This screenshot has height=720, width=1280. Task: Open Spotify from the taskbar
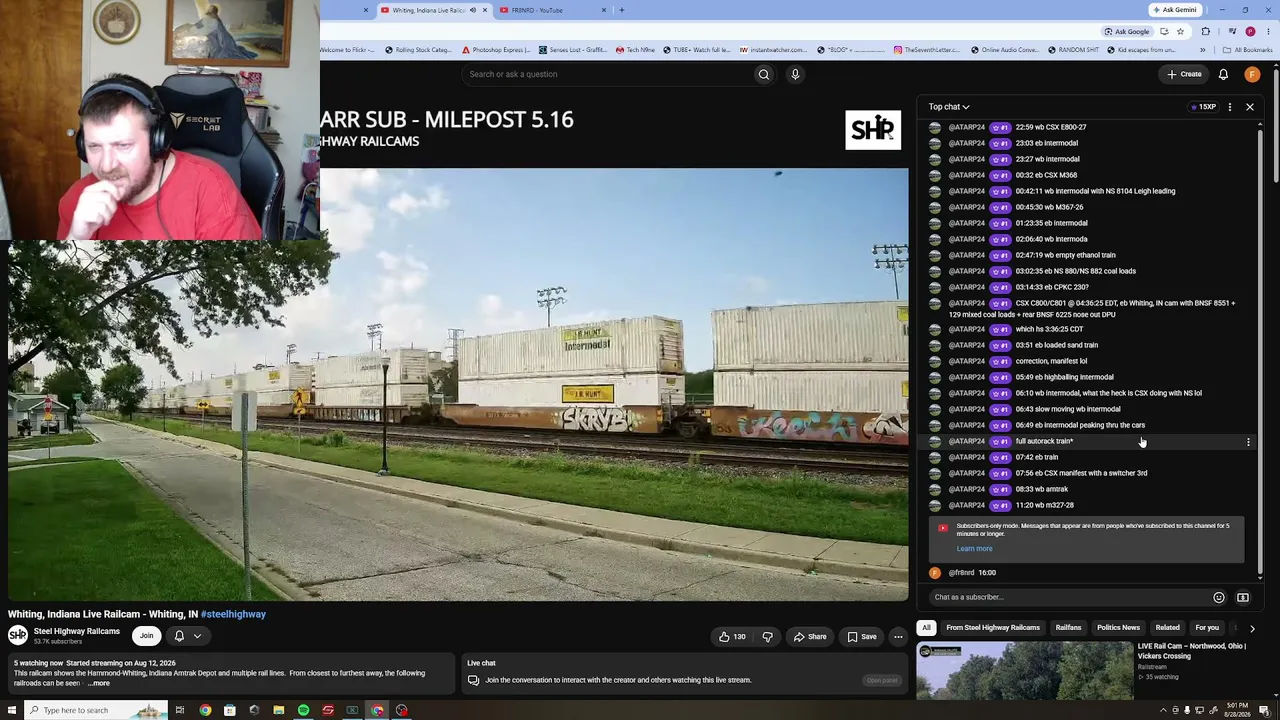coord(303,710)
